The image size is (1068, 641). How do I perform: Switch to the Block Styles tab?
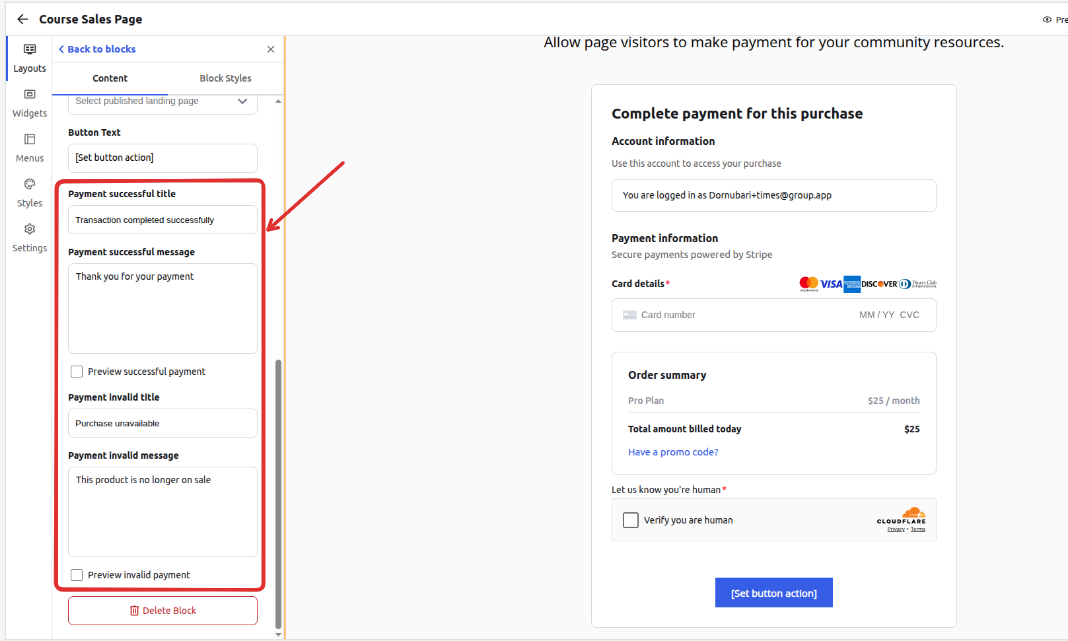225,78
